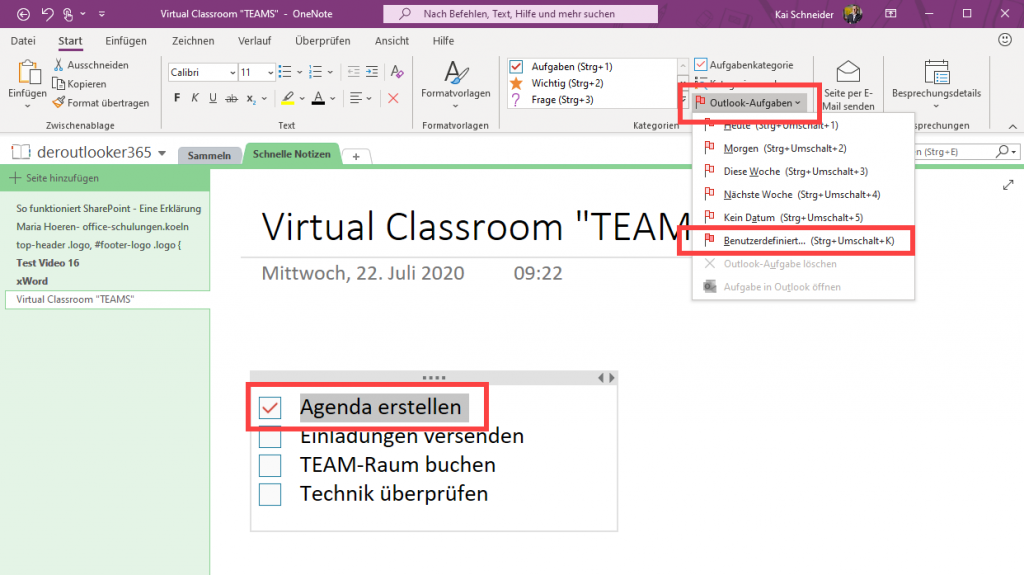Image resolution: width=1024 pixels, height=575 pixels.
Task: Choose Diese Woche task flag
Action: (803, 171)
